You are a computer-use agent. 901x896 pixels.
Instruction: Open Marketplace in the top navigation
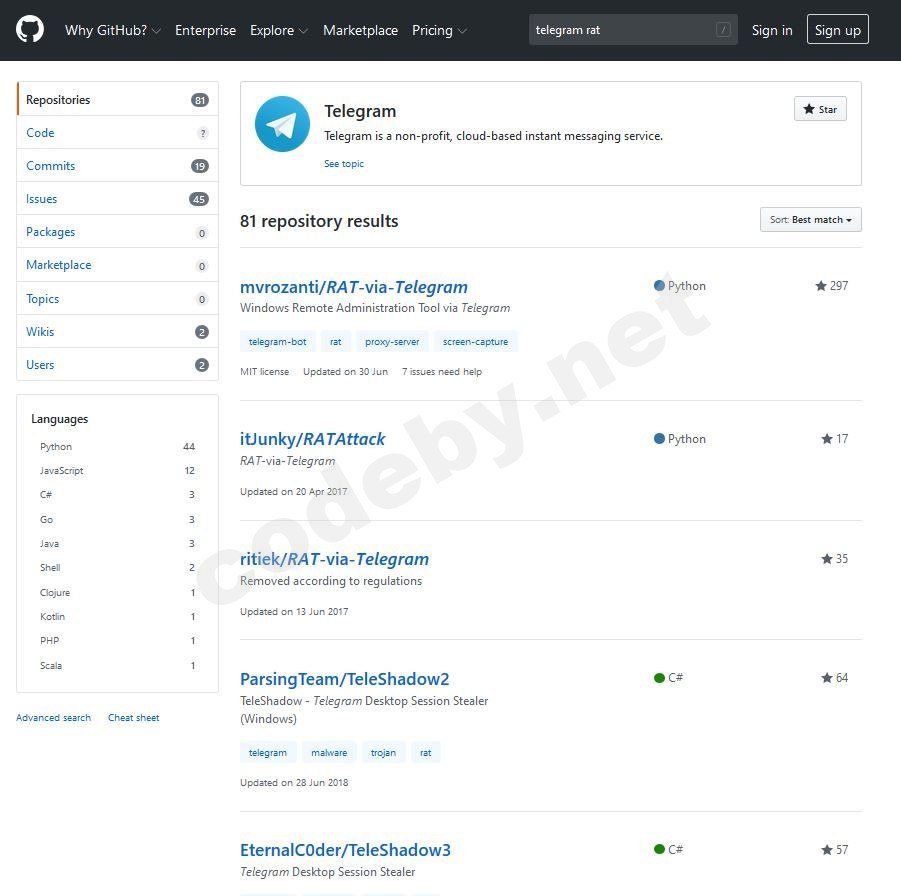(360, 30)
